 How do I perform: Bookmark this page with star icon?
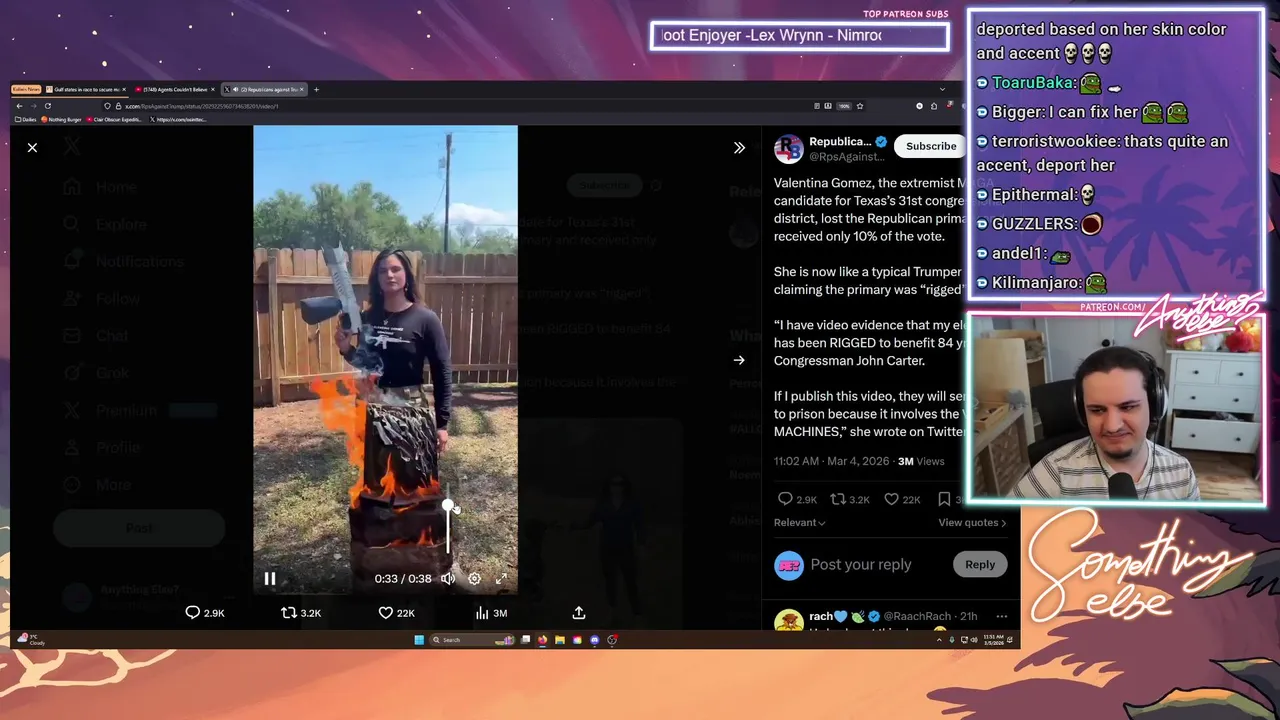pos(859,106)
